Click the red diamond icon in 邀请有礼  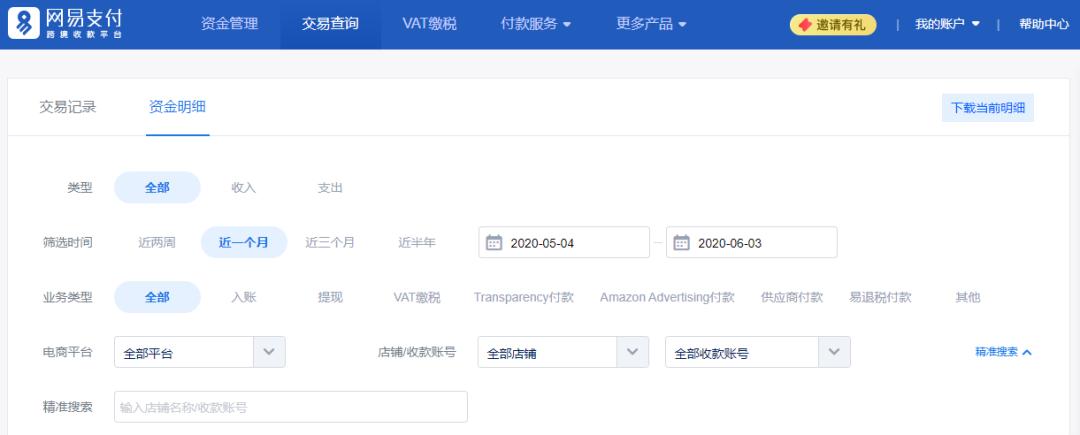(804, 25)
